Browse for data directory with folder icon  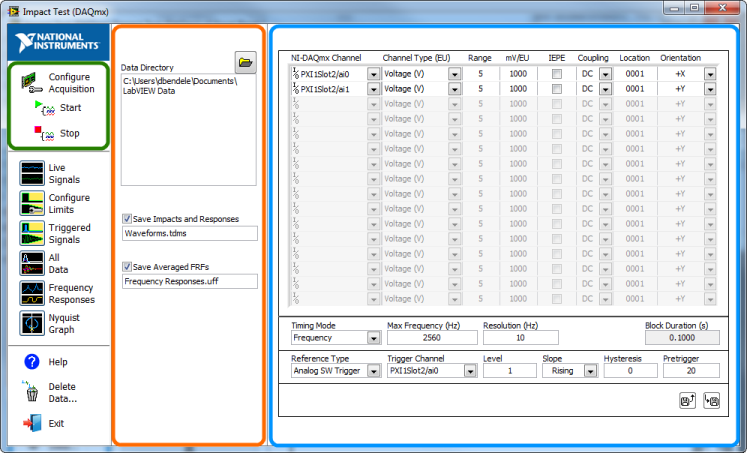[x=245, y=62]
